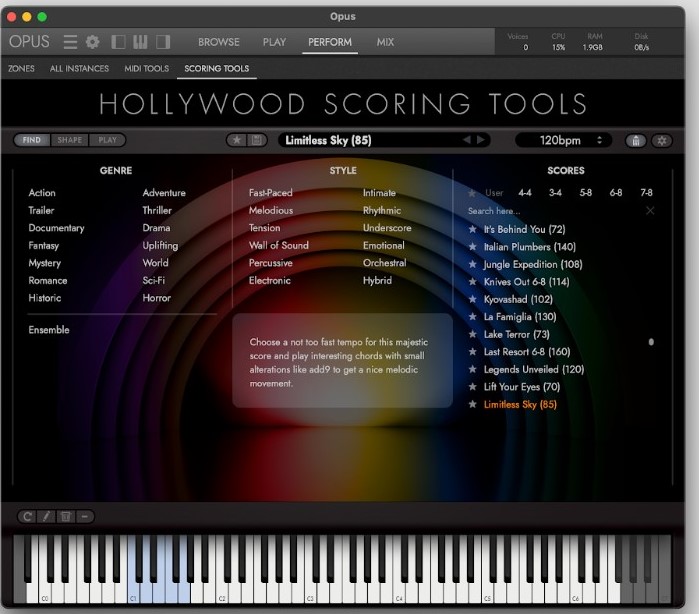The image size is (699, 614).
Task: Select the Ensemble filter
Action: [x=49, y=330]
